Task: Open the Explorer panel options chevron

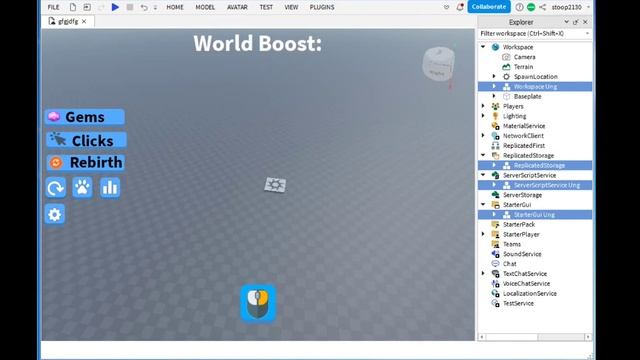Action: [566, 22]
